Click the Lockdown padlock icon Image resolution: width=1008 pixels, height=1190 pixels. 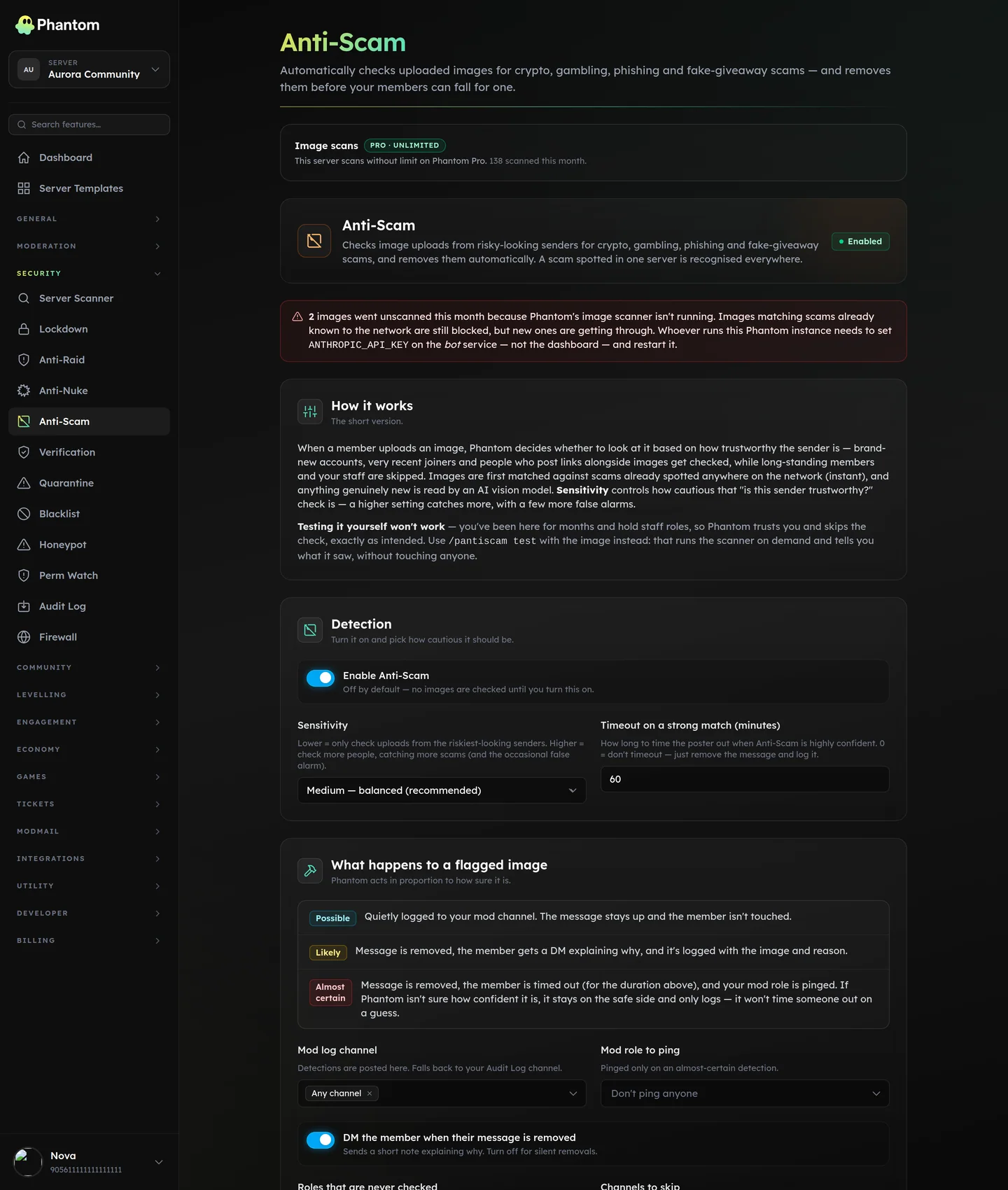click(x=24, y=329)
